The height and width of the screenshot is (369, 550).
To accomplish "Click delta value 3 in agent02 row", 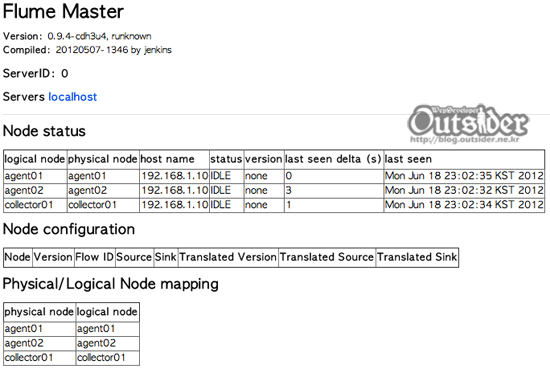I will click(x=334, y=190).
